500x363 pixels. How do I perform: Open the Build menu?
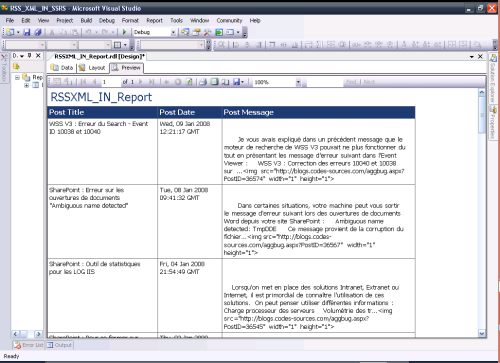click(x=86, y=20)
